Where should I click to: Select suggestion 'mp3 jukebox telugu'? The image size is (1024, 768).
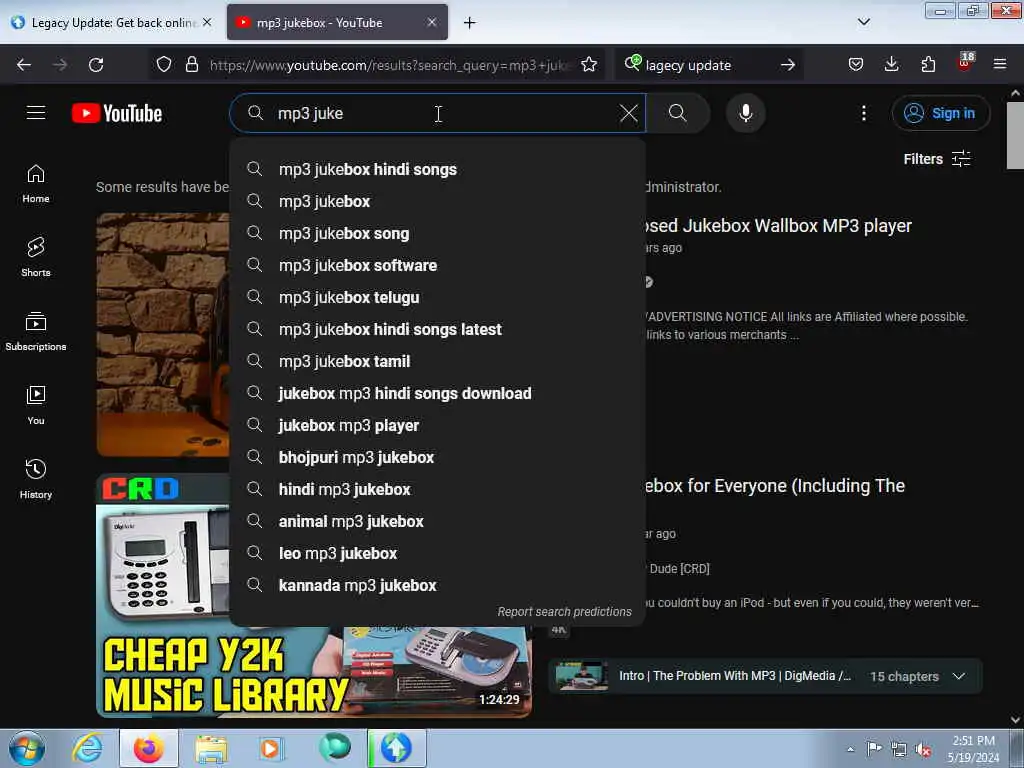[438, 297]
